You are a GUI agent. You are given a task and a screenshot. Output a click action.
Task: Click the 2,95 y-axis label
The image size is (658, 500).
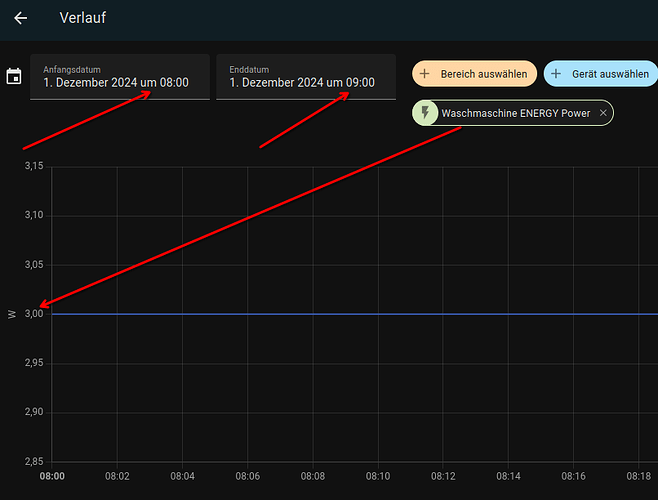click(34, 363)
